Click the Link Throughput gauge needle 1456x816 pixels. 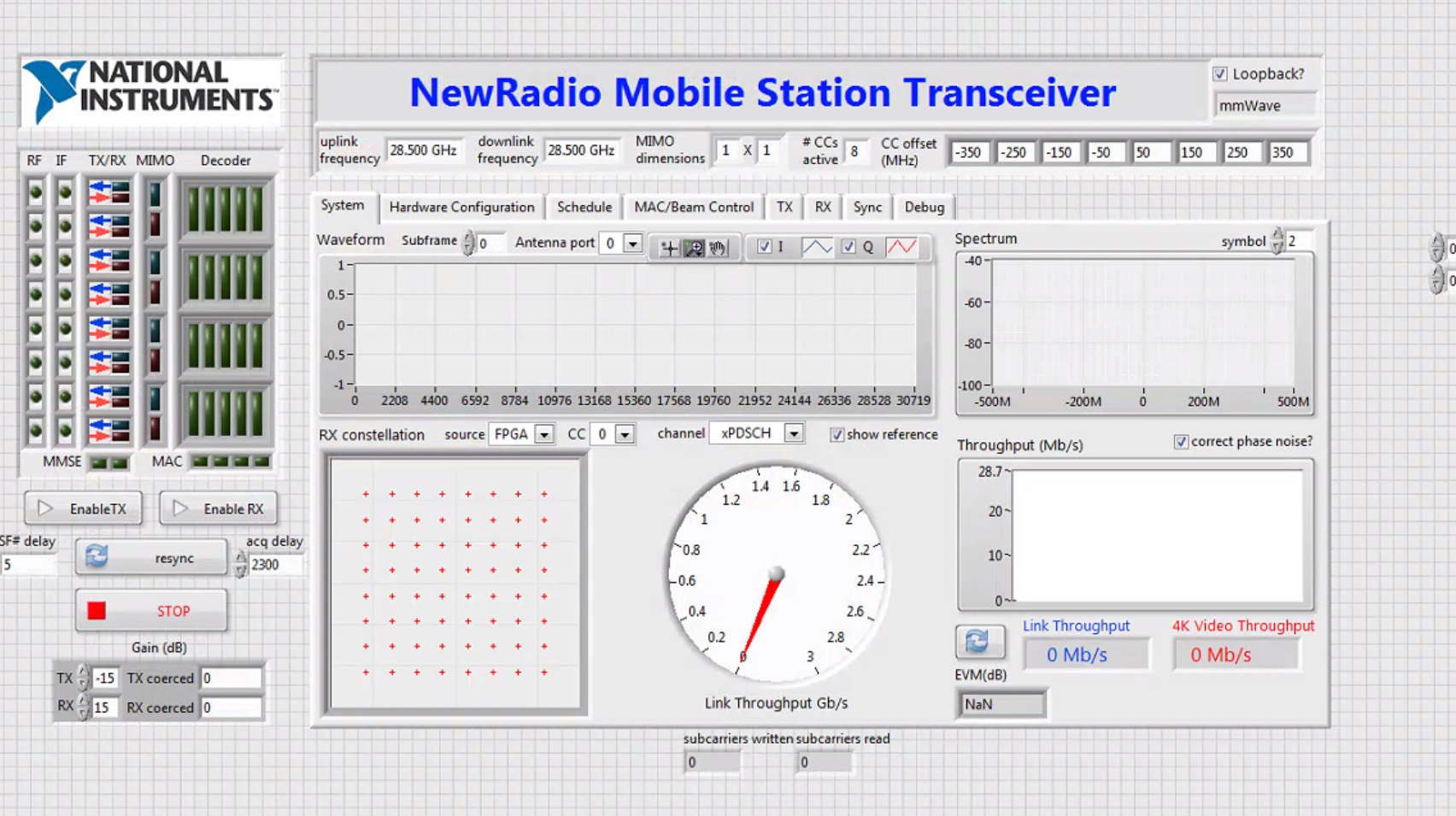[x=760, y=615]
